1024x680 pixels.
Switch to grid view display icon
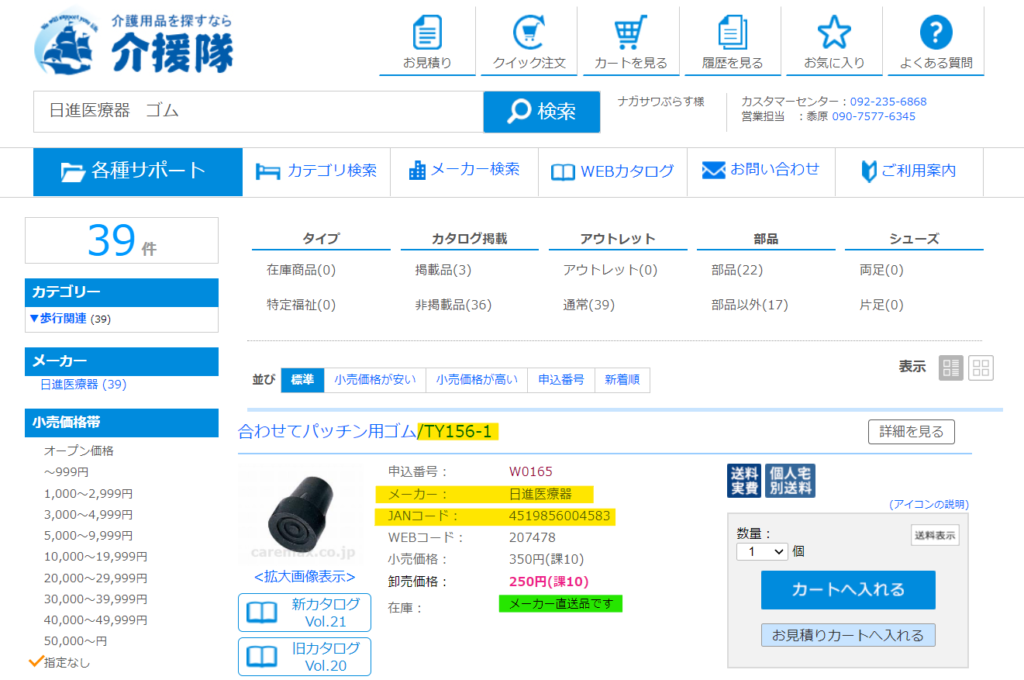pos(981,367)
